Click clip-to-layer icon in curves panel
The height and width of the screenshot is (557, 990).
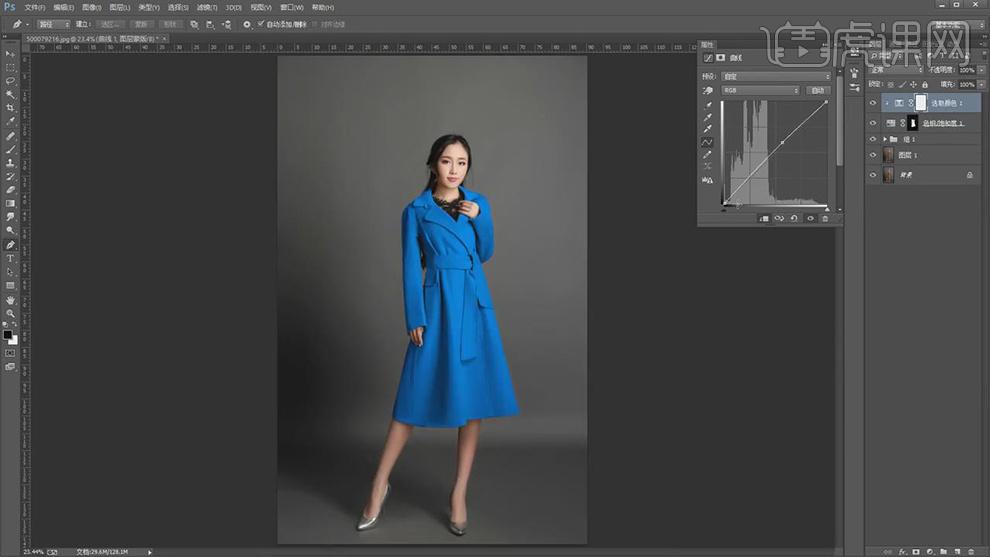point(763,219)
